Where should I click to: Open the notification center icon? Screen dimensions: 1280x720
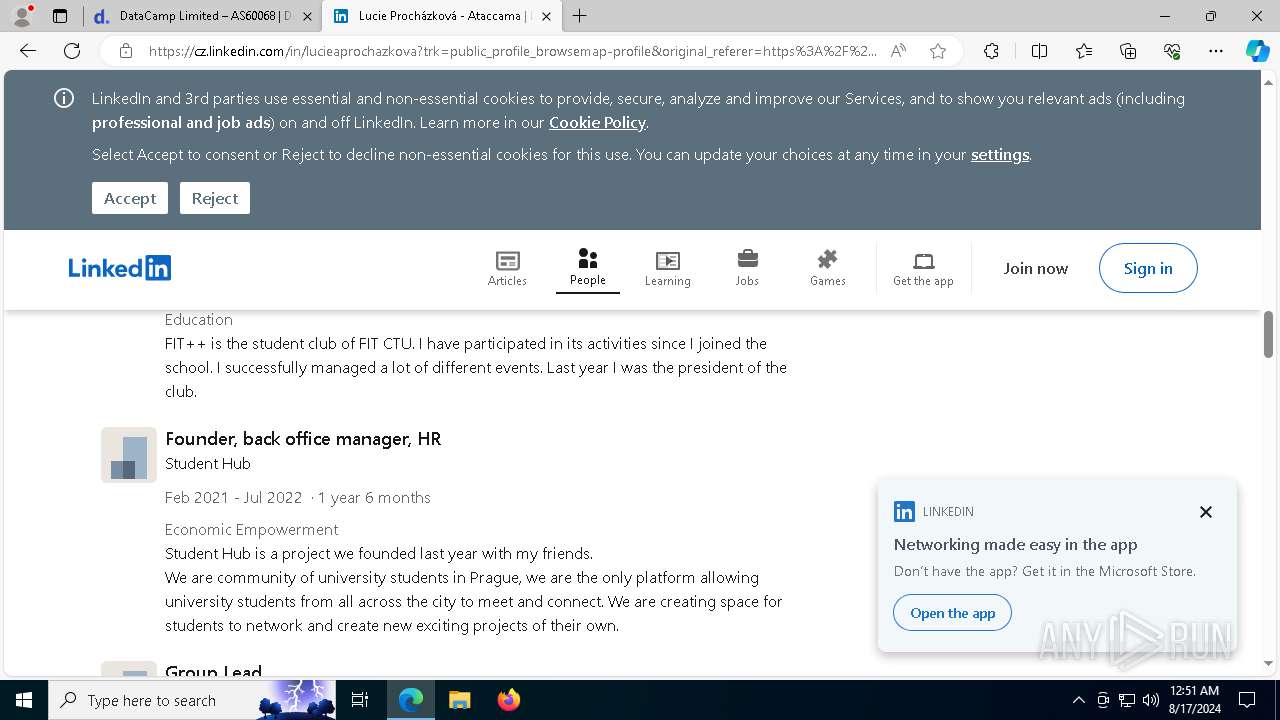[1247, 700]
